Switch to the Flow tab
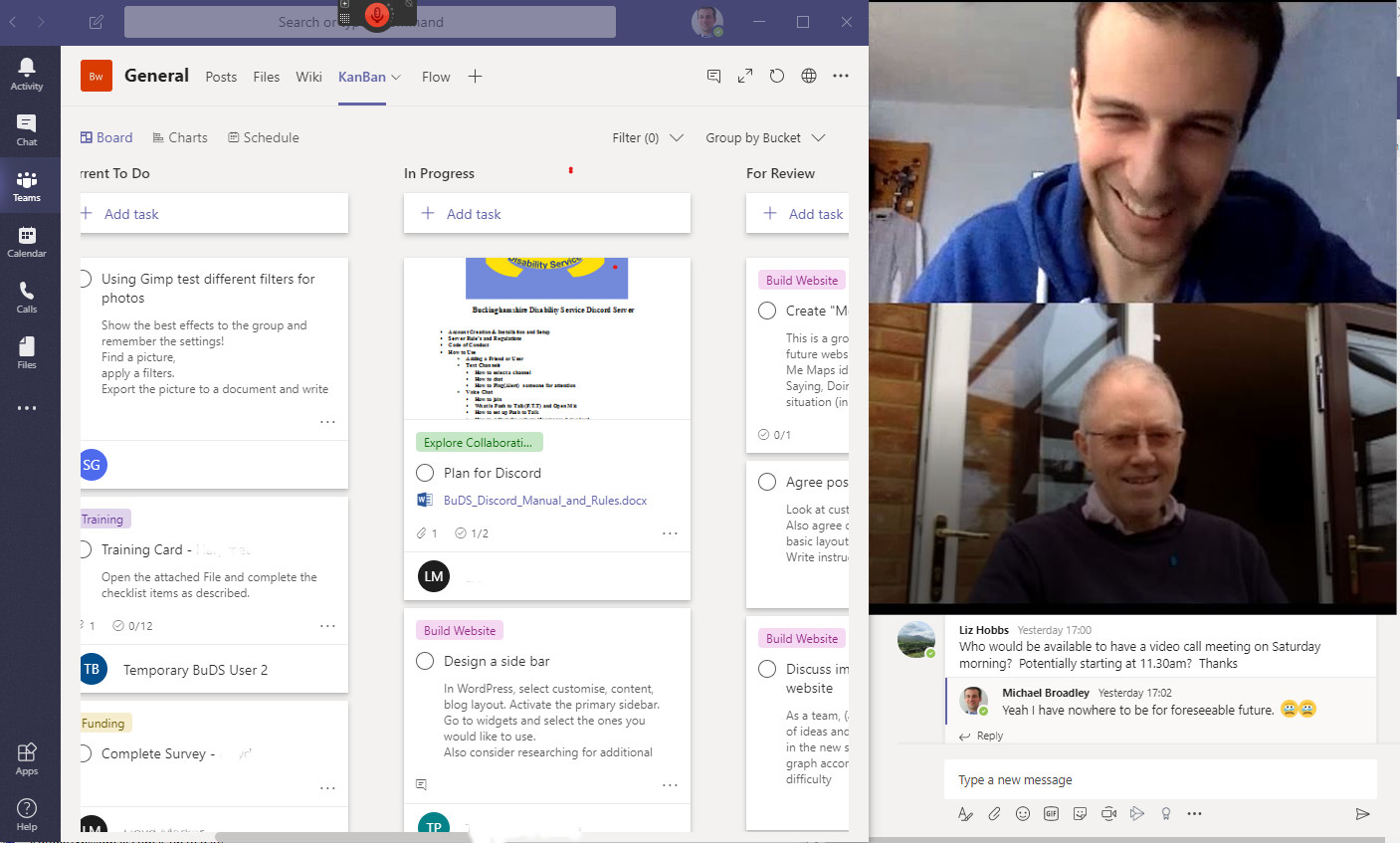 coord(436,77)
